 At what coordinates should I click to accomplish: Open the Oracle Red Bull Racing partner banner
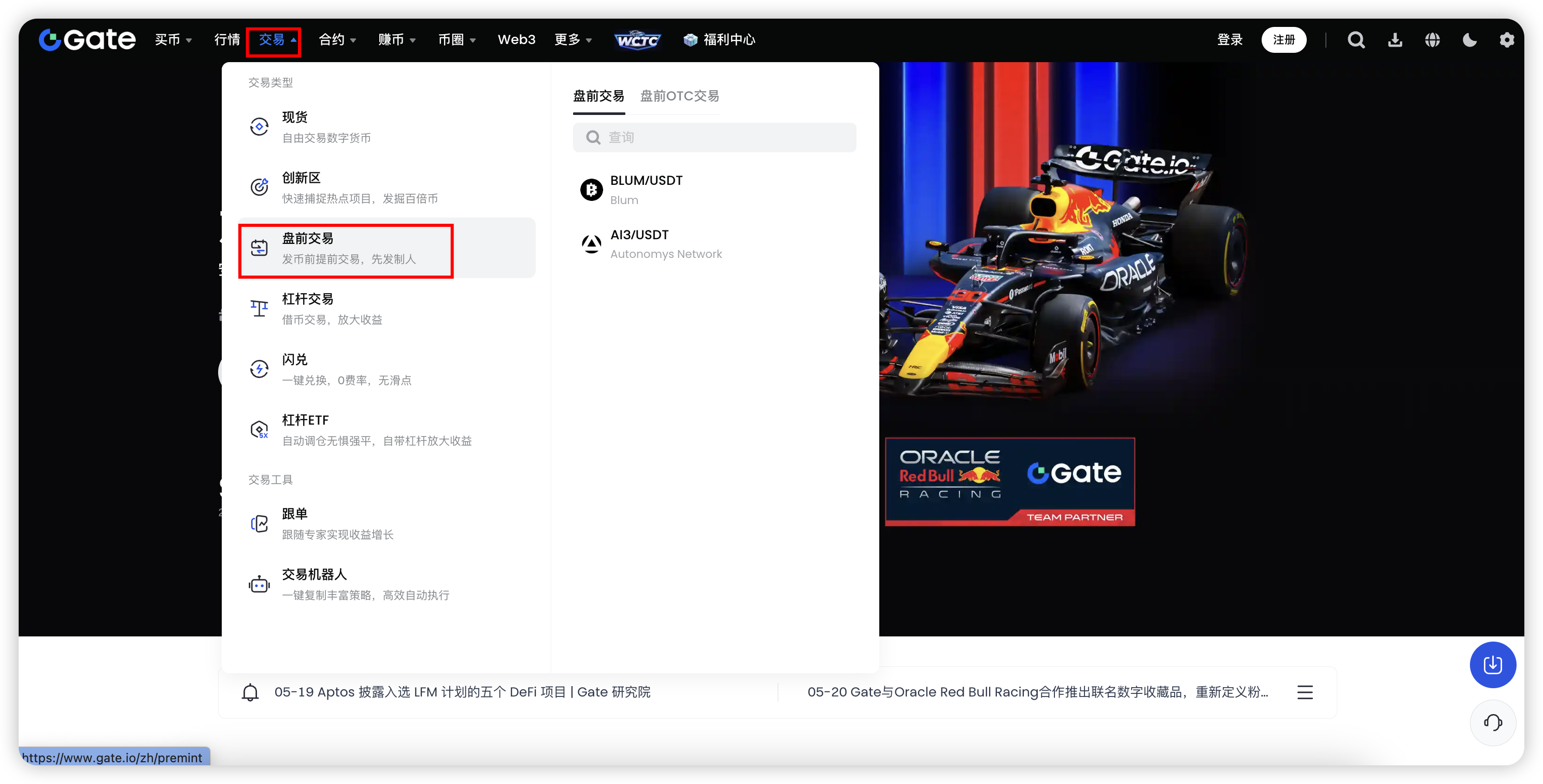click(1009, 482)
